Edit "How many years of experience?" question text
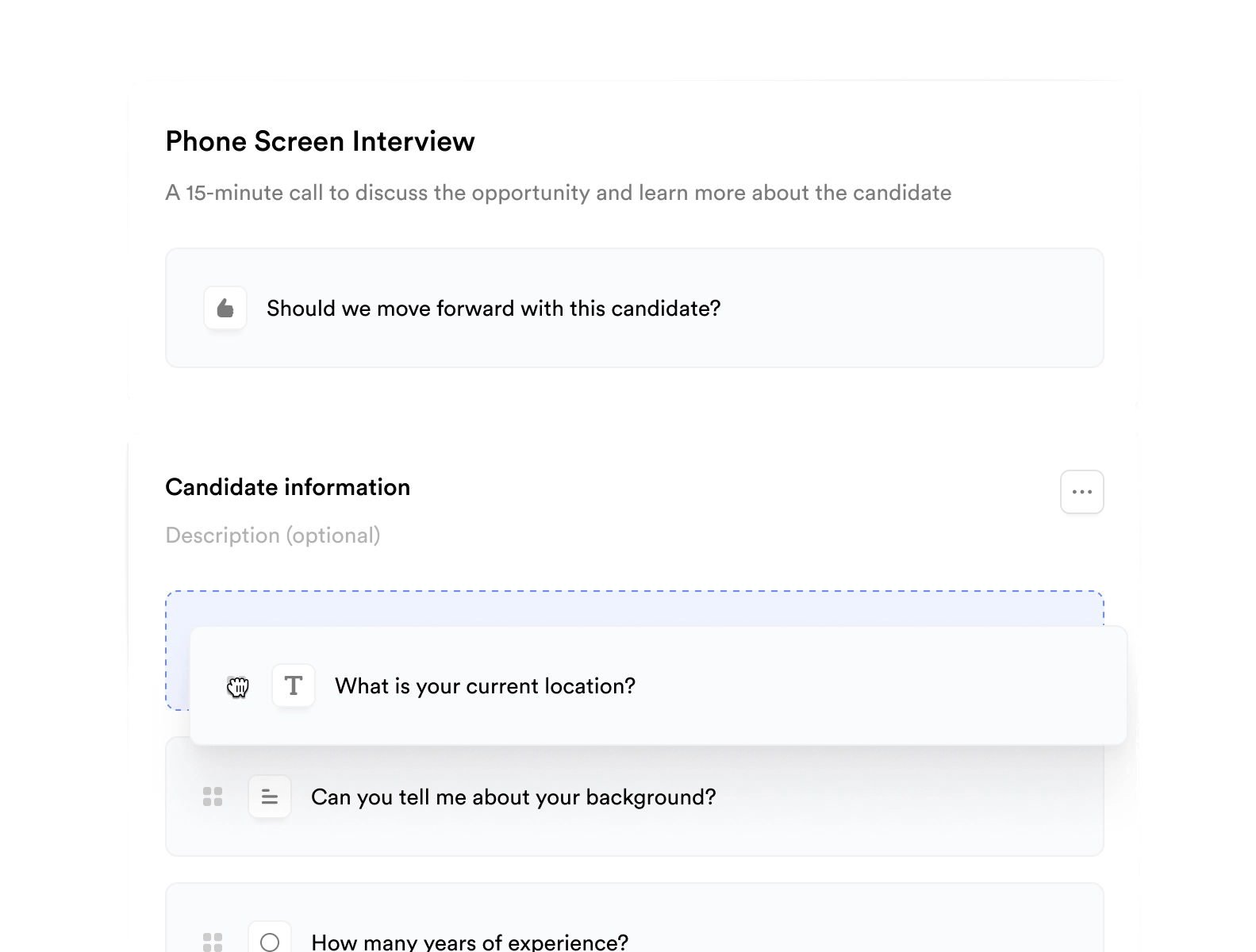Viewport: 1256px width, 952px height. point(470,942)
